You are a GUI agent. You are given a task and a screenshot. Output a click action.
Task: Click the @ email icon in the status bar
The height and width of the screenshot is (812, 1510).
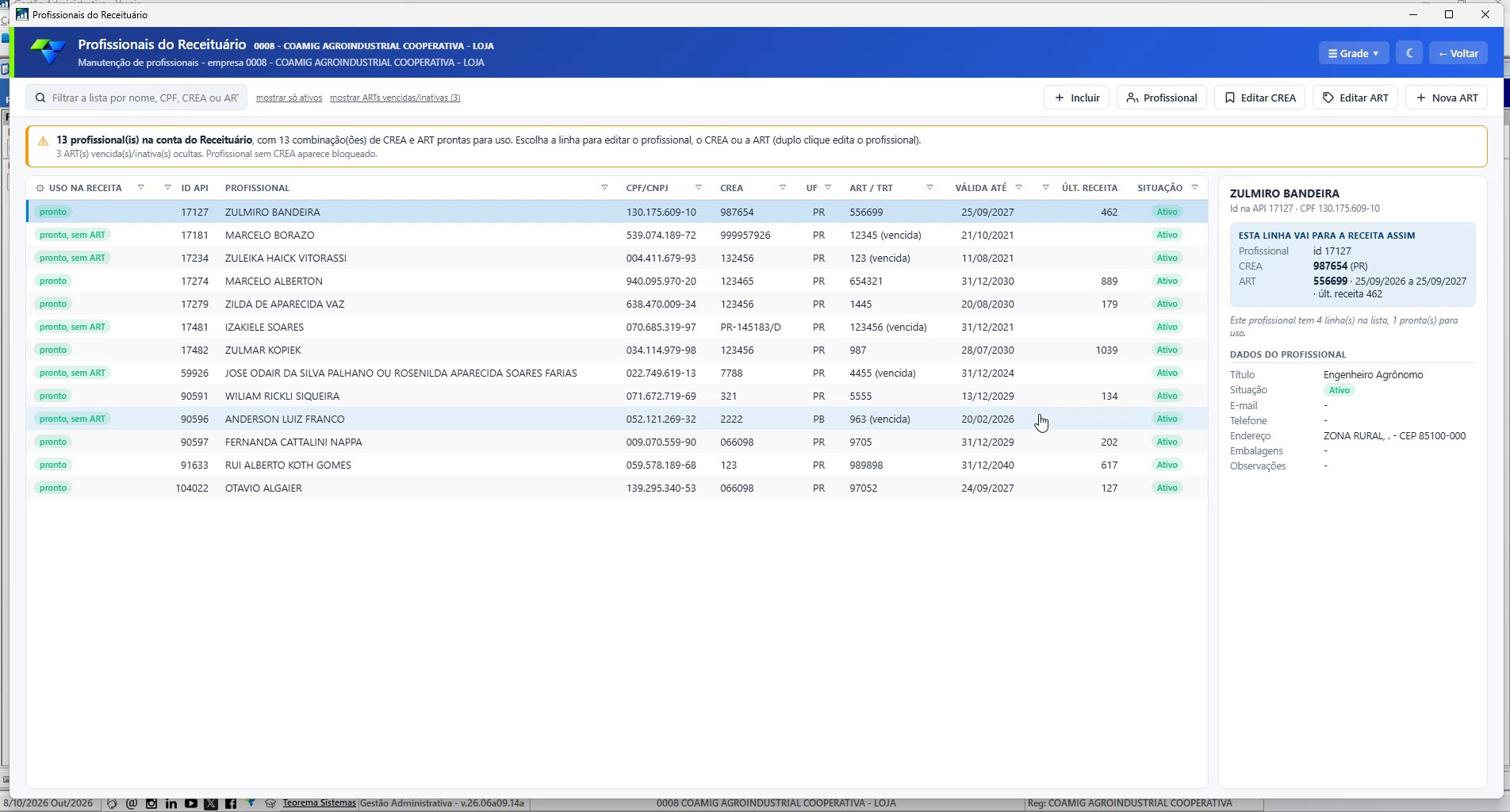click(x=132, y=803)
